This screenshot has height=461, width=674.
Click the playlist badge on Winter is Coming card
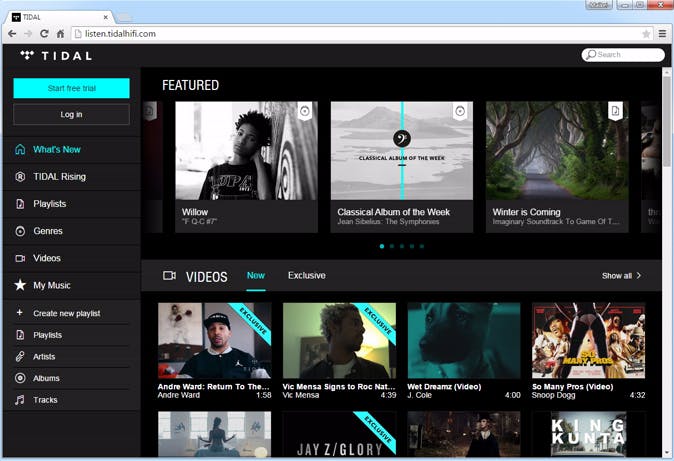615,111
